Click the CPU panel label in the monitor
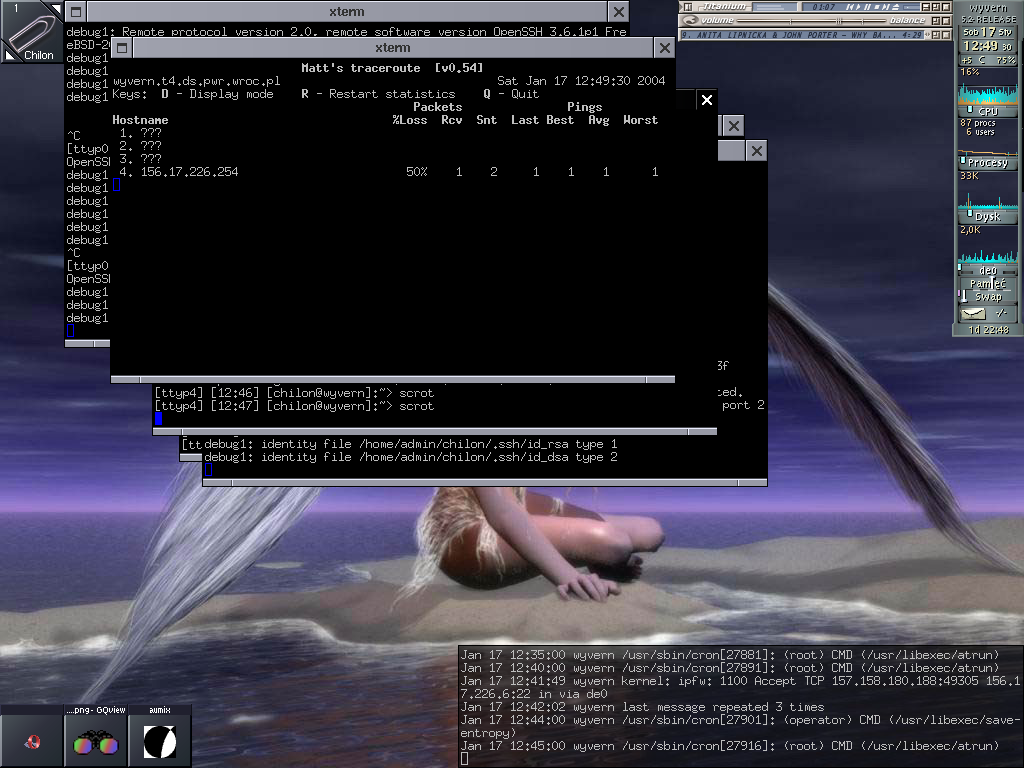The image size is (1024, 768). 987,111
